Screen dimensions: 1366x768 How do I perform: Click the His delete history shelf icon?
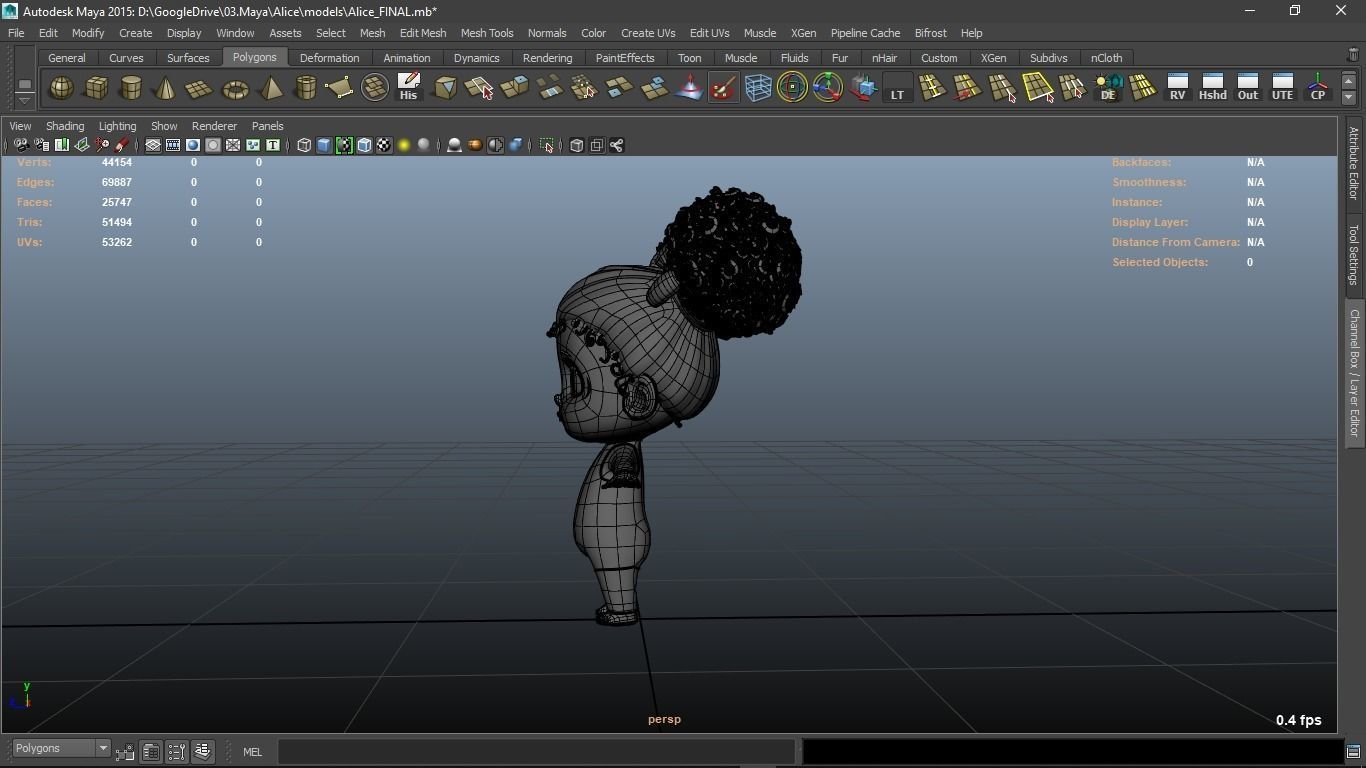[408, 88]
